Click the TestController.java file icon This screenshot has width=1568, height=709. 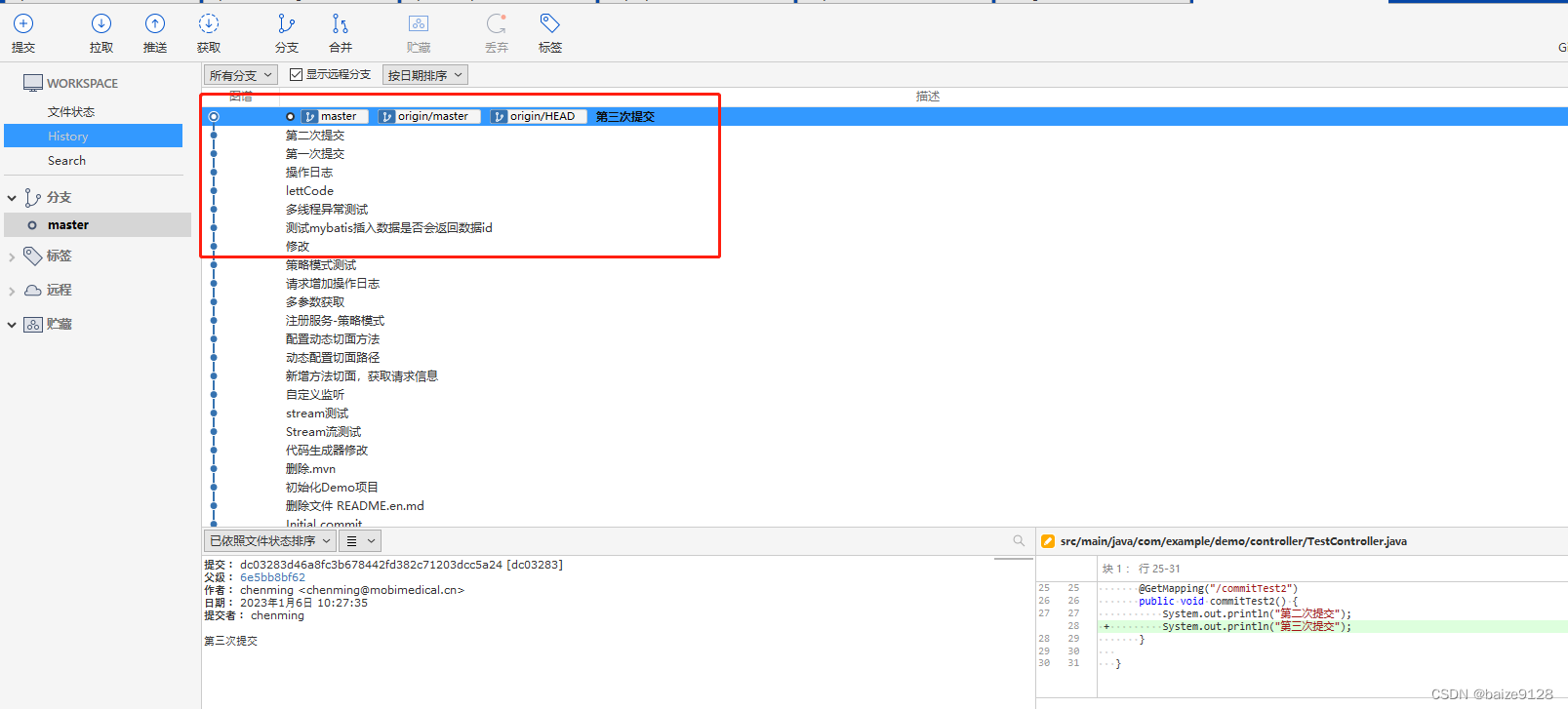(1048, 541)
